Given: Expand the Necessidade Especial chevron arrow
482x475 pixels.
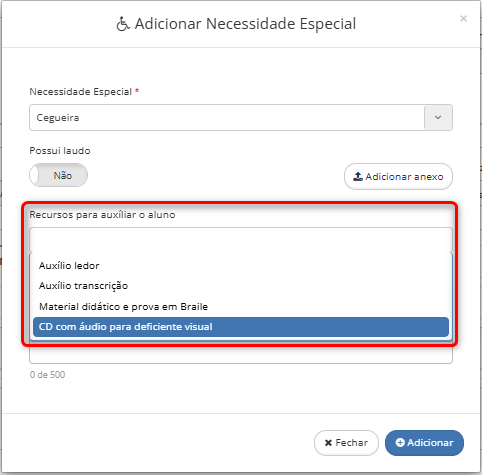Looking at the screenshot, I should pos(438,117).
